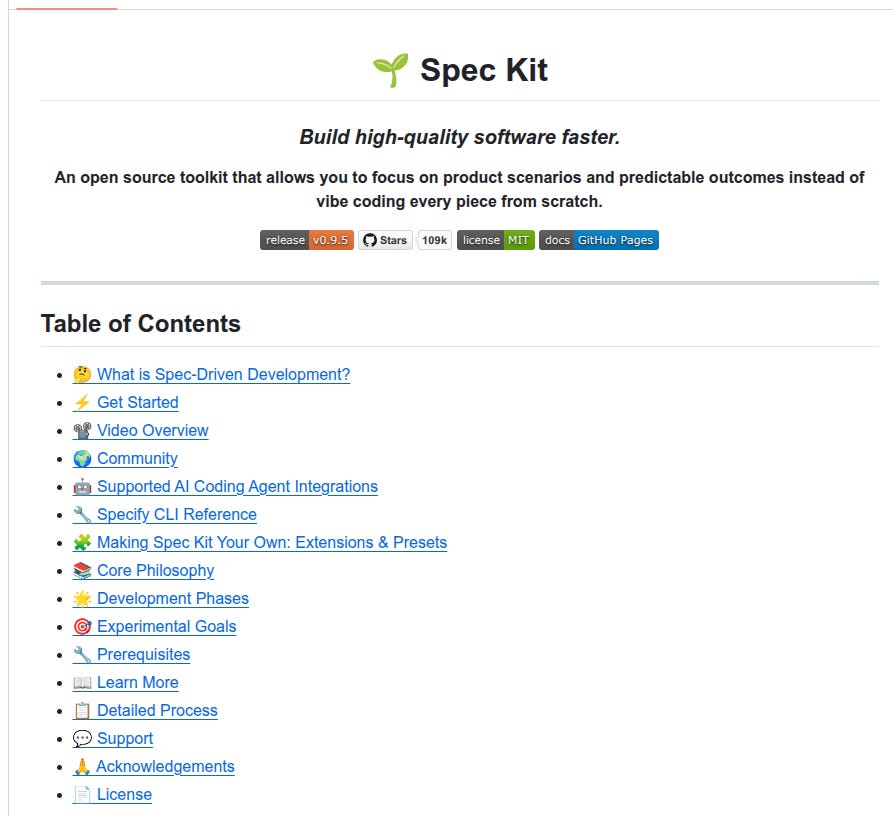The width and height of the screenshot is (893, 816).
Task: Click the globe icon beside Community
Action: pos(82,458)
